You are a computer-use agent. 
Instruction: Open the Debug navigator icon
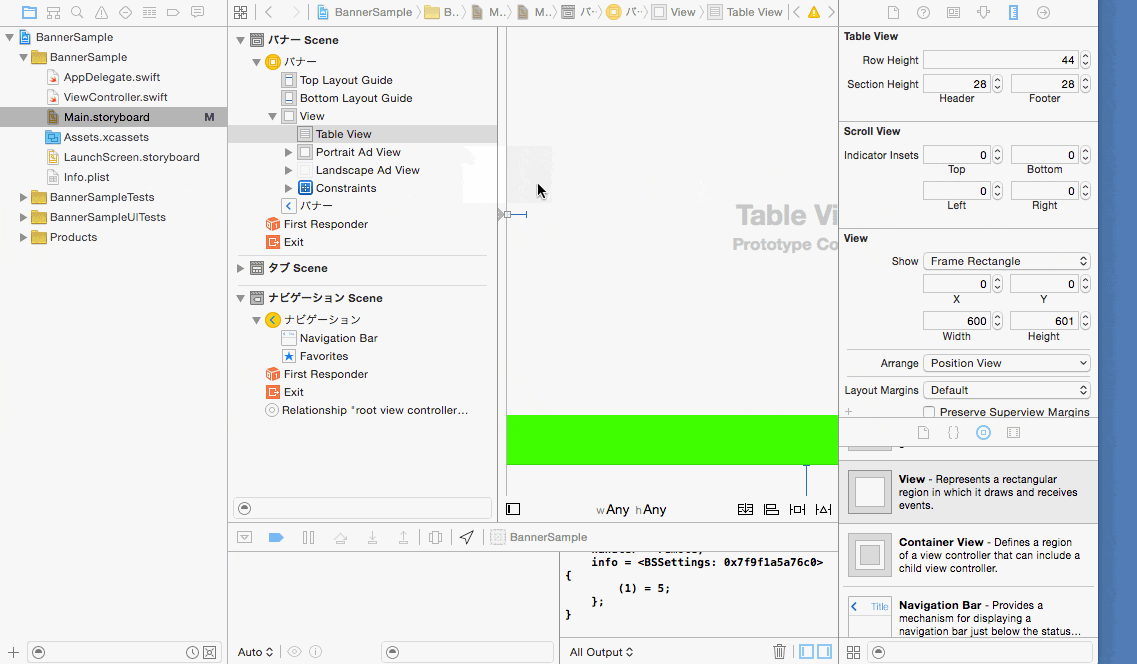click(x=149, y=12)
